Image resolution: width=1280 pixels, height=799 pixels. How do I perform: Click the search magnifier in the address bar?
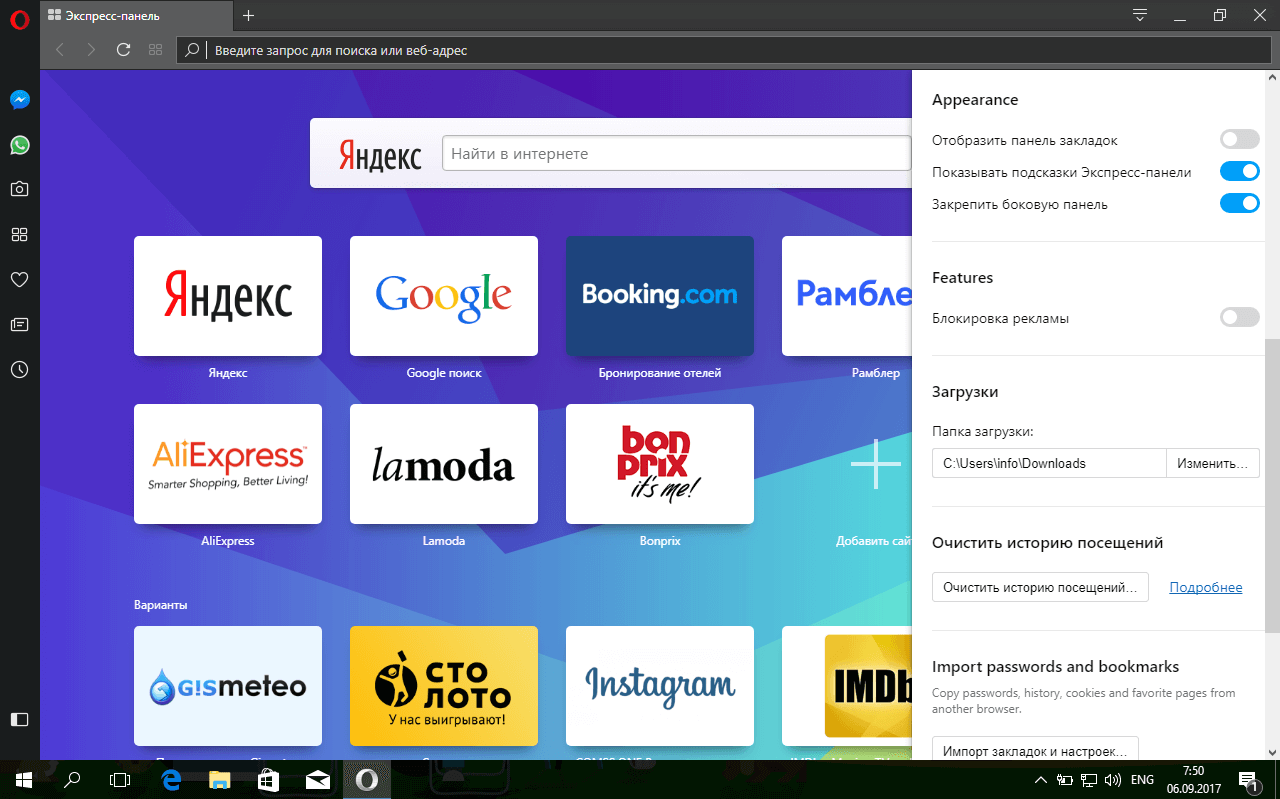(190, 49)
